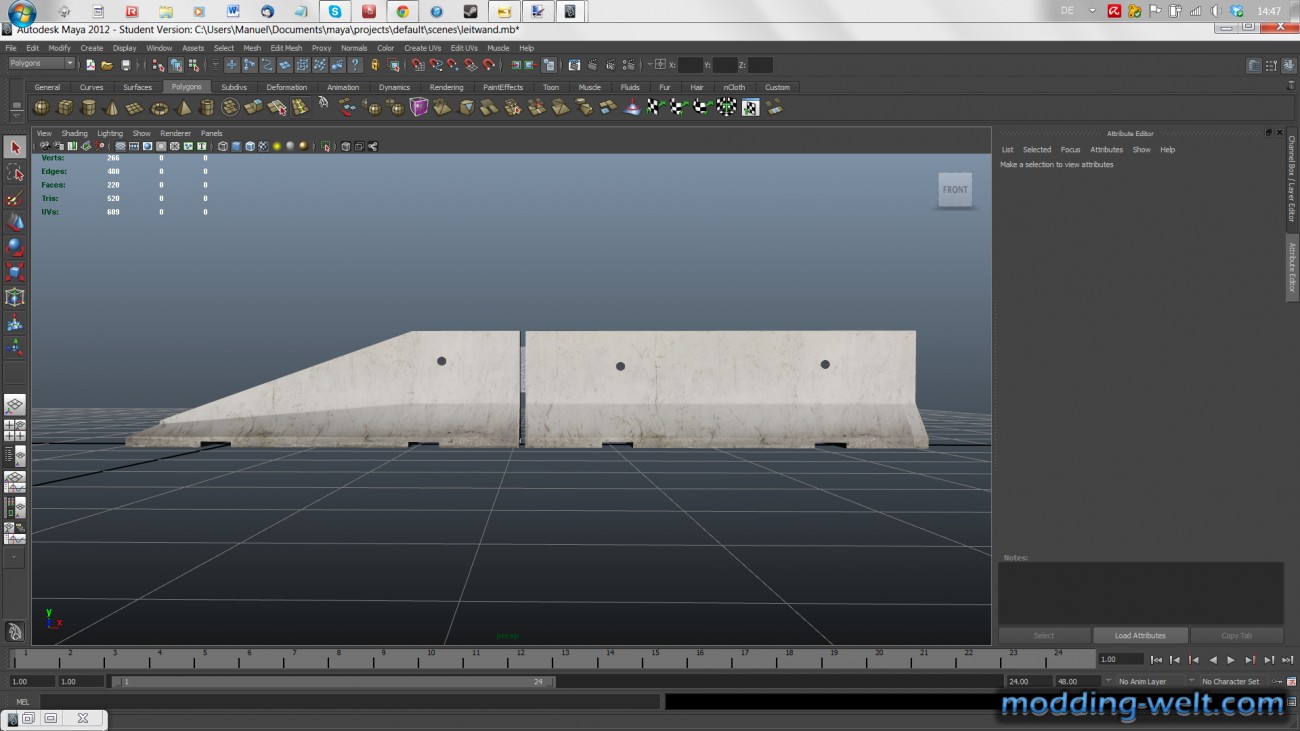
Task: Open the Polygons menu set dropdown
Action: coord(42,64)
